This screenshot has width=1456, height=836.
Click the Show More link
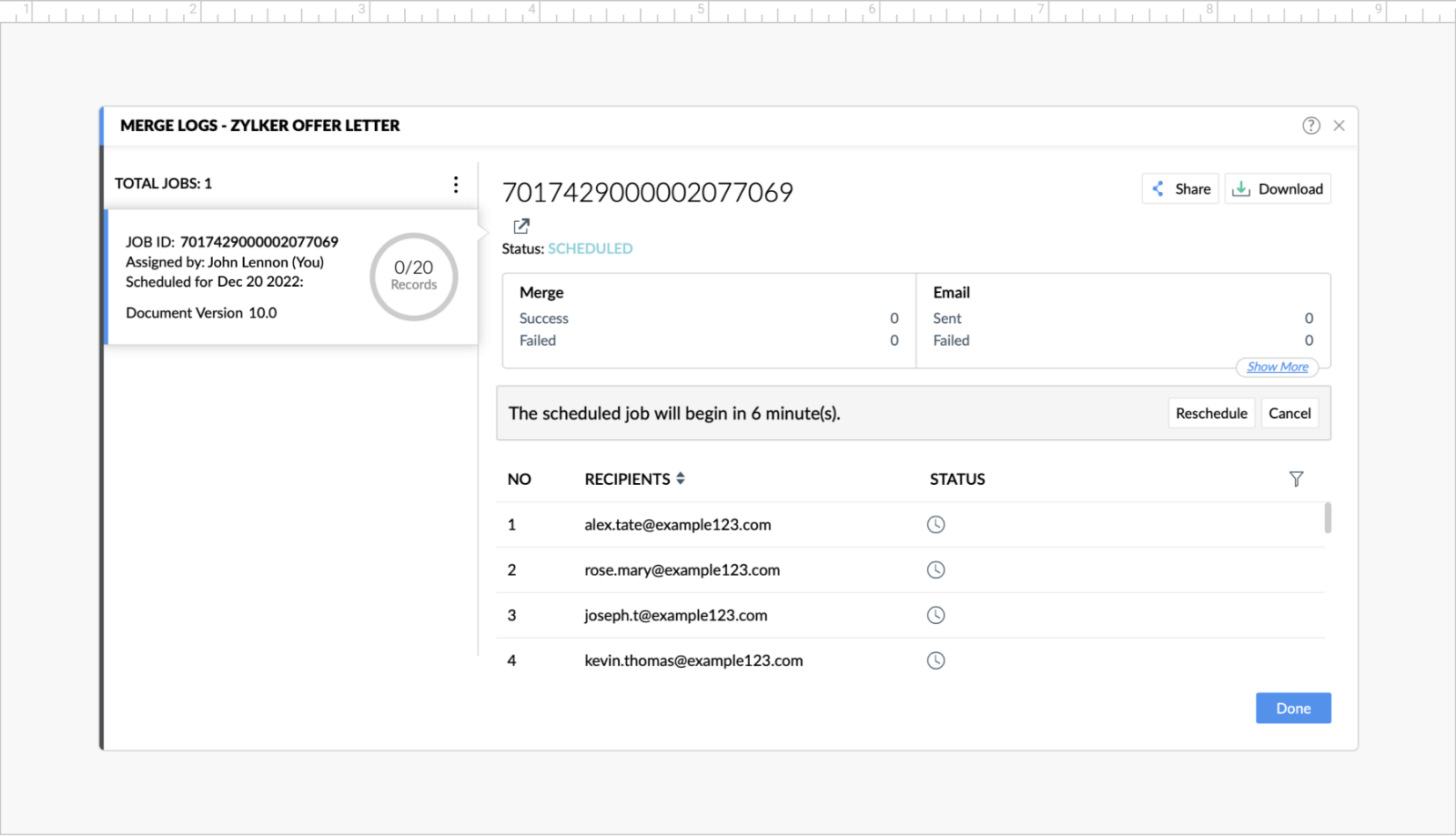(1278, 367)
